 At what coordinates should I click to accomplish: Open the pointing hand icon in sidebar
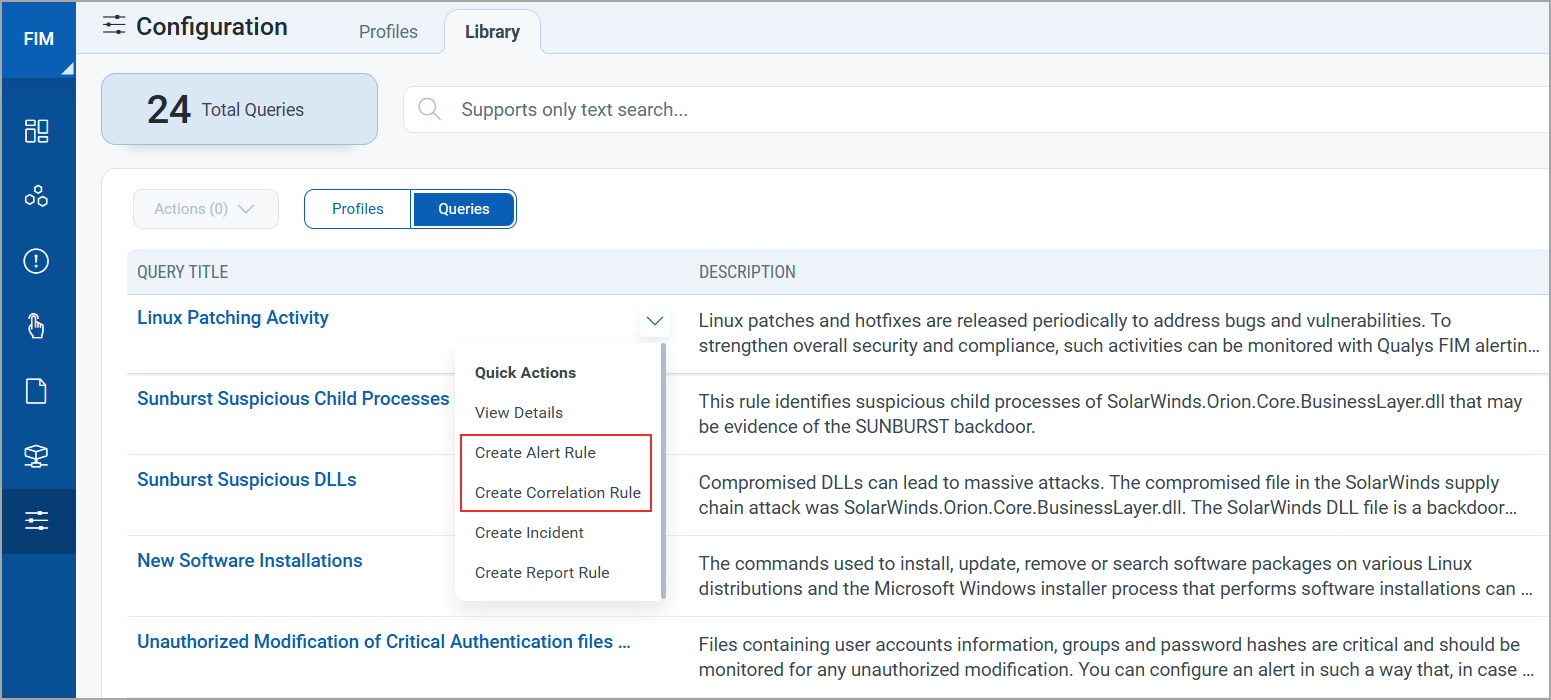37,326
